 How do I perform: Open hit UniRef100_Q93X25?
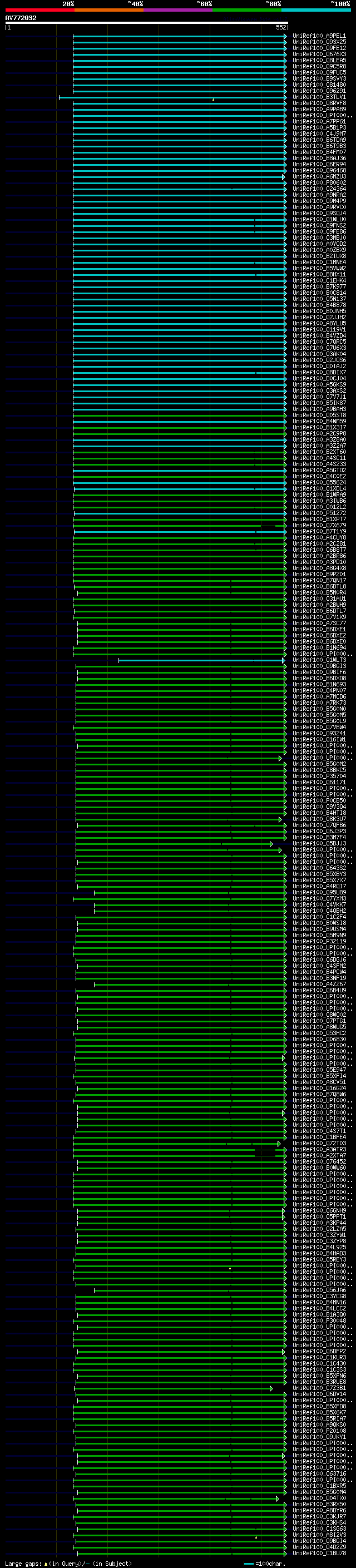point(319,42)
